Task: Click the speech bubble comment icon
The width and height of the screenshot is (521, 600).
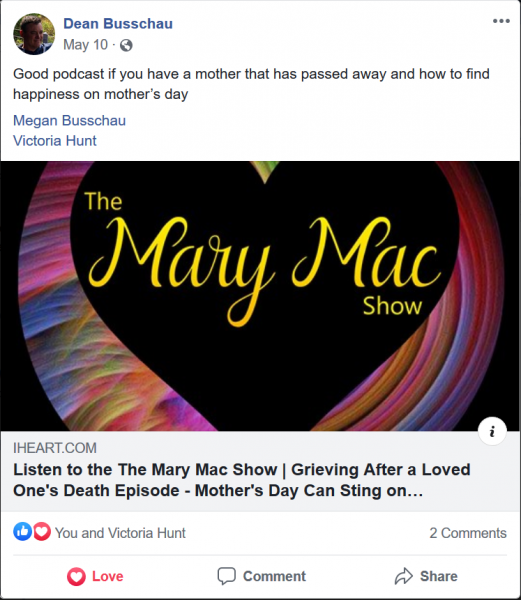Action: click(x=226, y=576)
